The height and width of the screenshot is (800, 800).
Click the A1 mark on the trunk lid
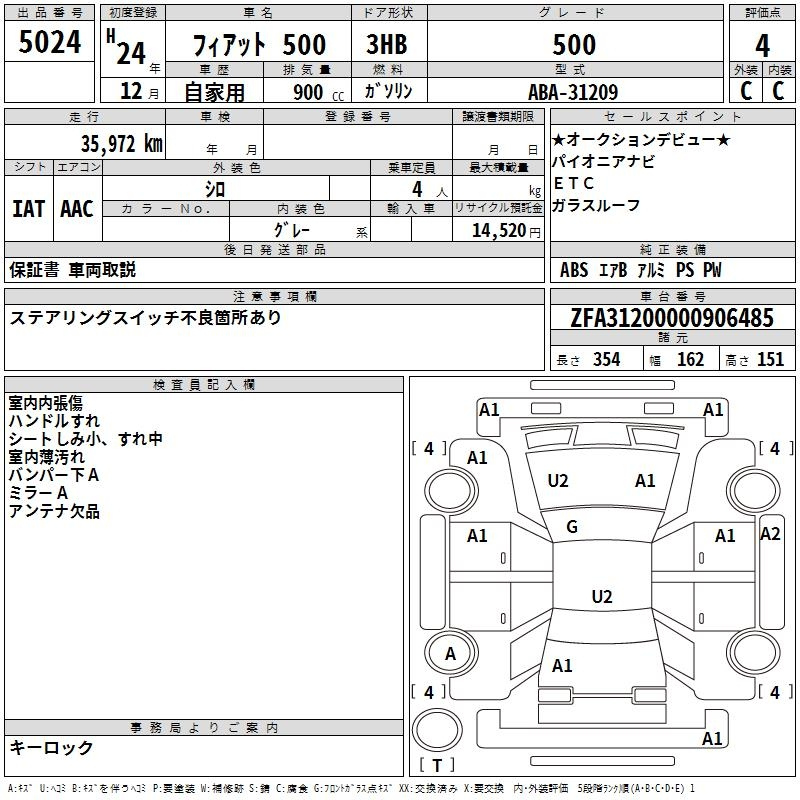click(x=562, y=666)
